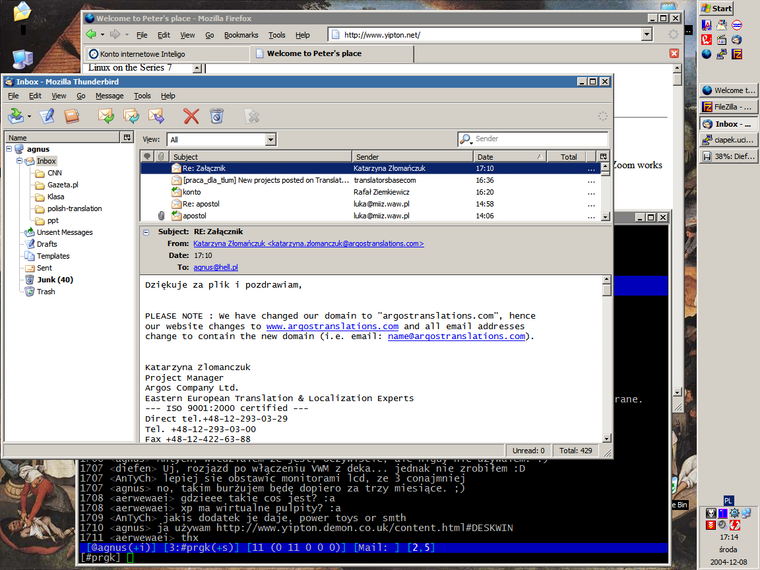Collapse the message header with minus toggle

click(x=146, y=232)
